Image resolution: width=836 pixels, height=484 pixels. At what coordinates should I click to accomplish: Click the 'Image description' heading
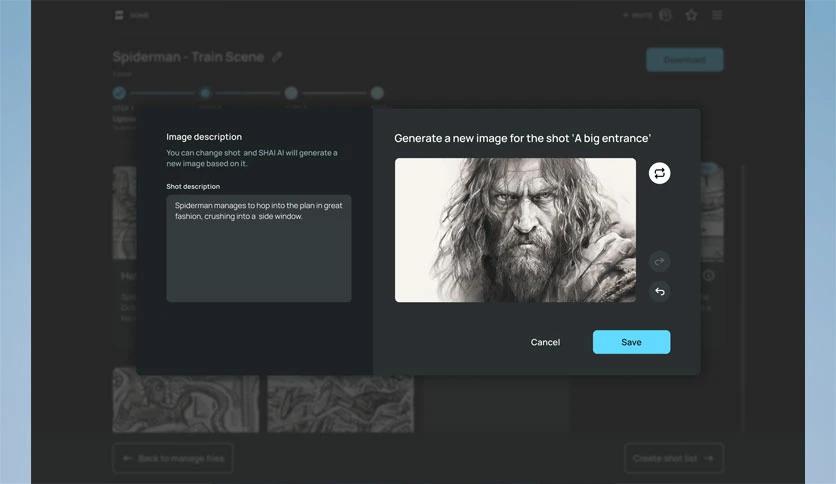pos(204,137)
